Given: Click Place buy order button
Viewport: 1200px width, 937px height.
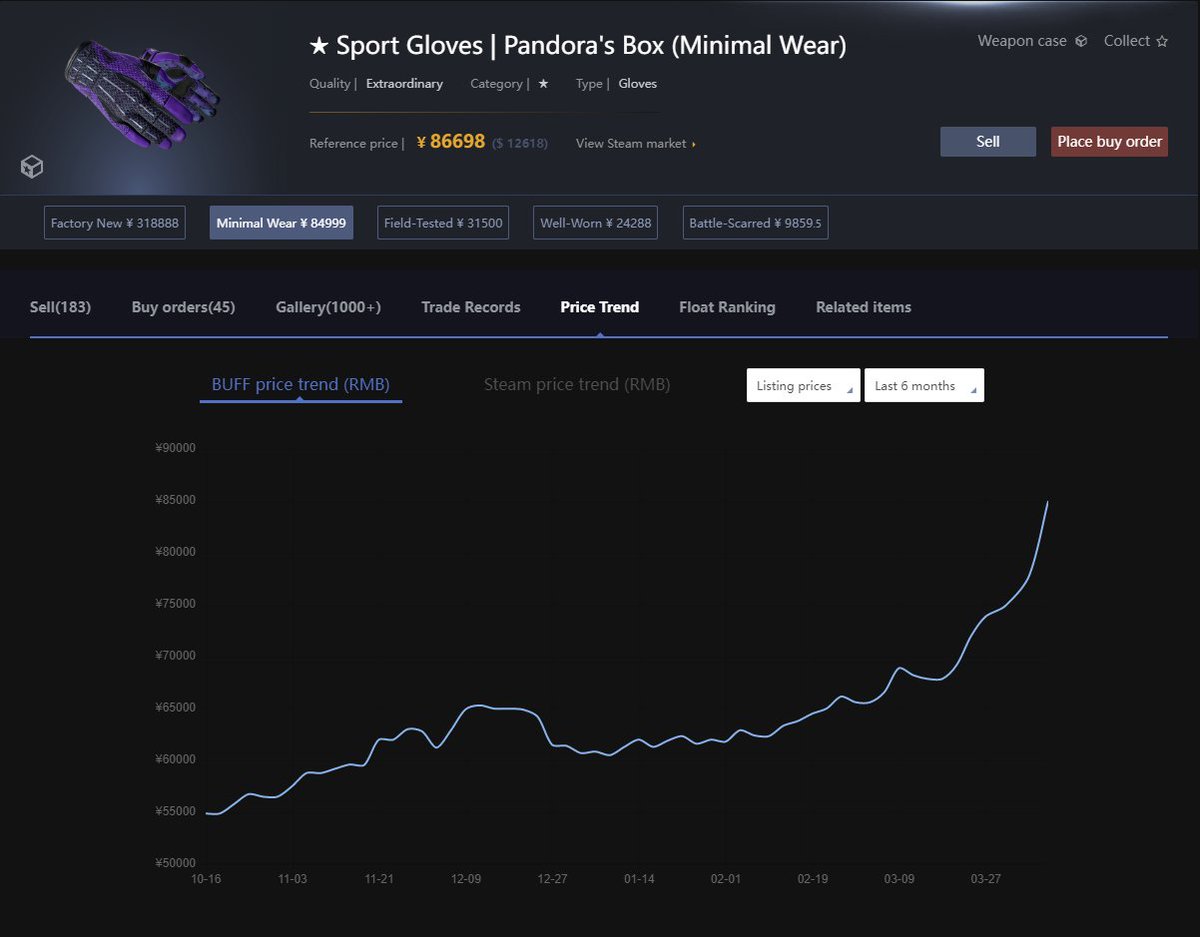Looking at the screenshot, I should coord(1109,141).
